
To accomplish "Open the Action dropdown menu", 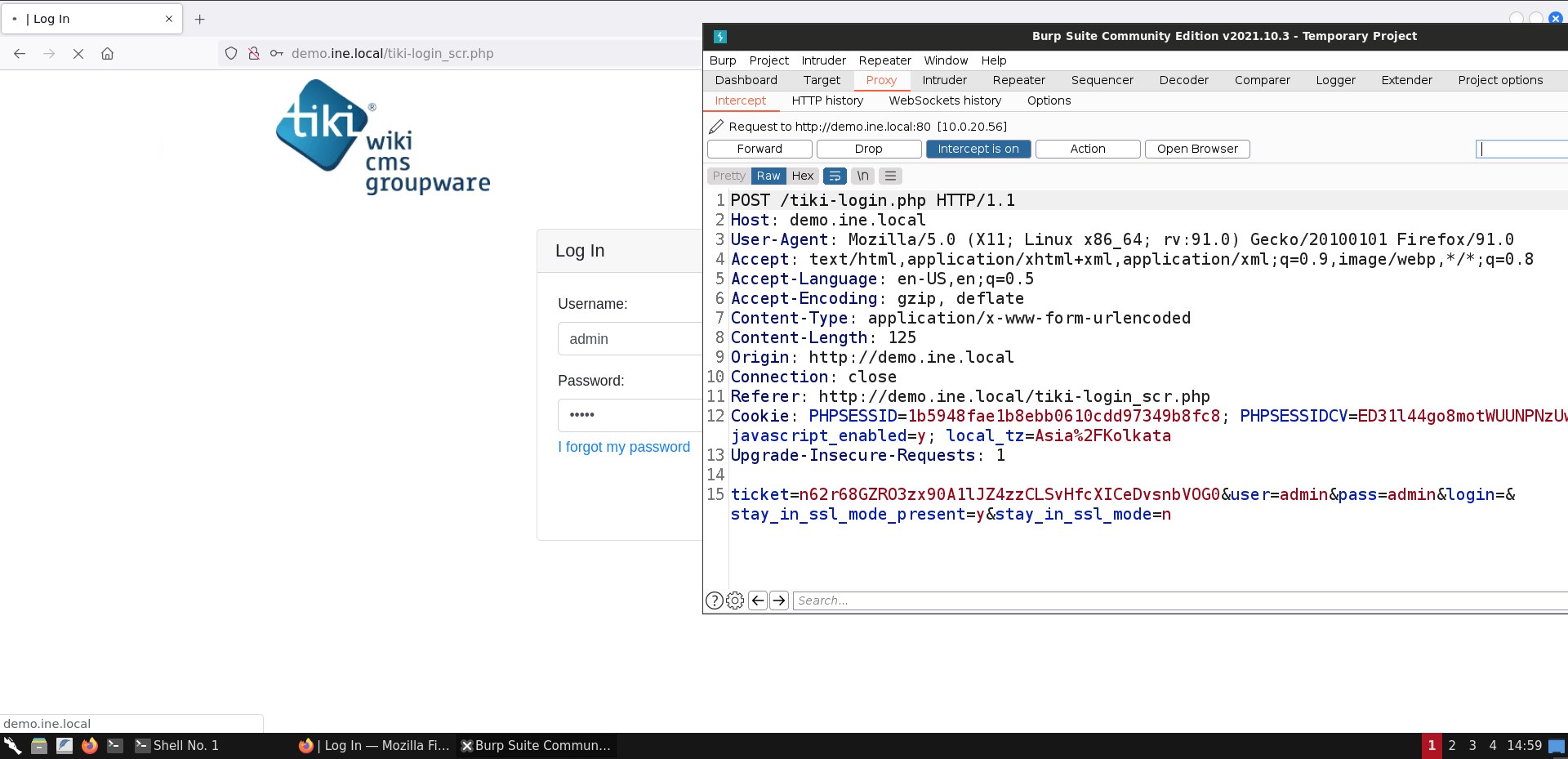I will (x=1087, y=149).
